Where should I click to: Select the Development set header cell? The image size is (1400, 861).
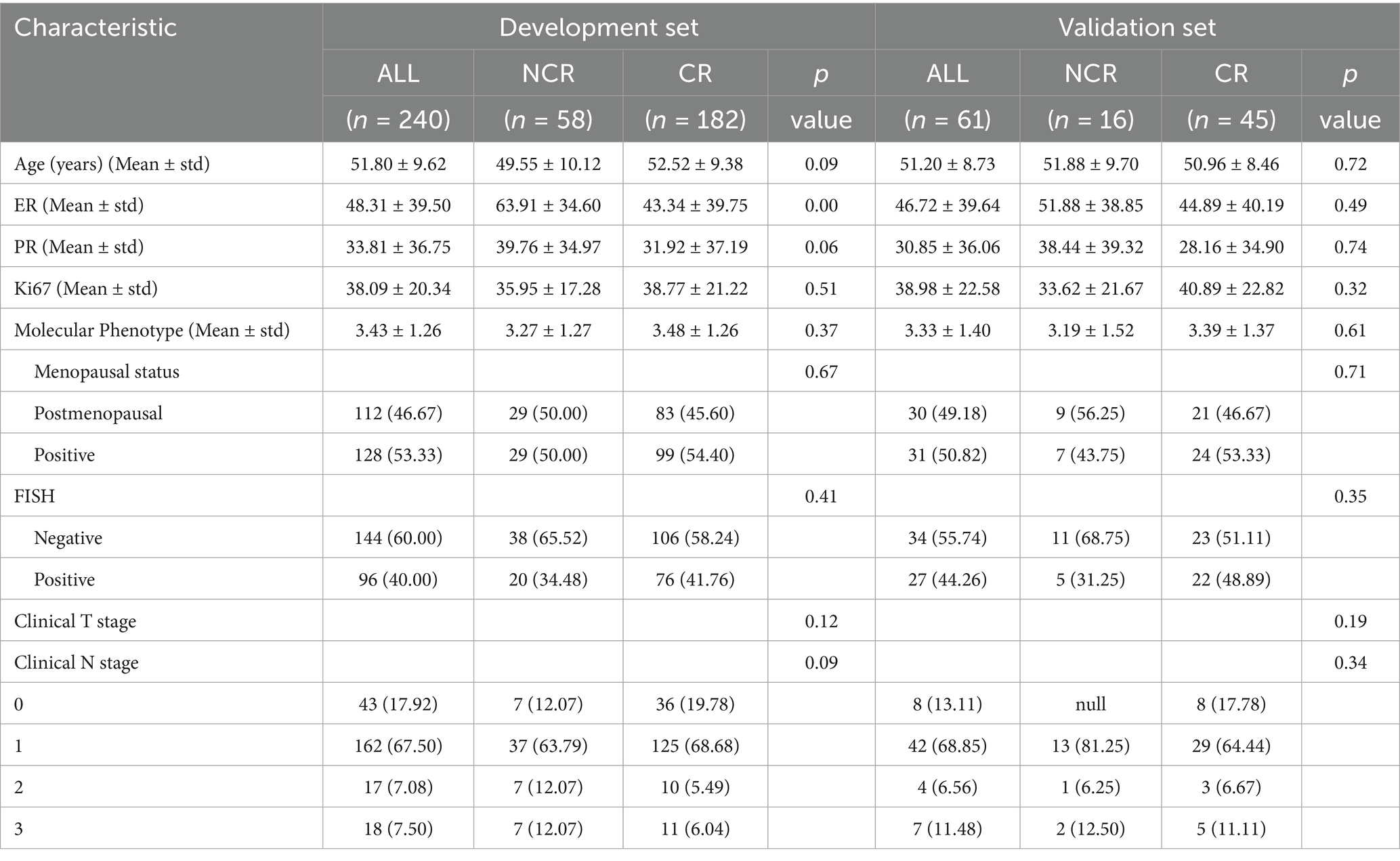point(599,28)
